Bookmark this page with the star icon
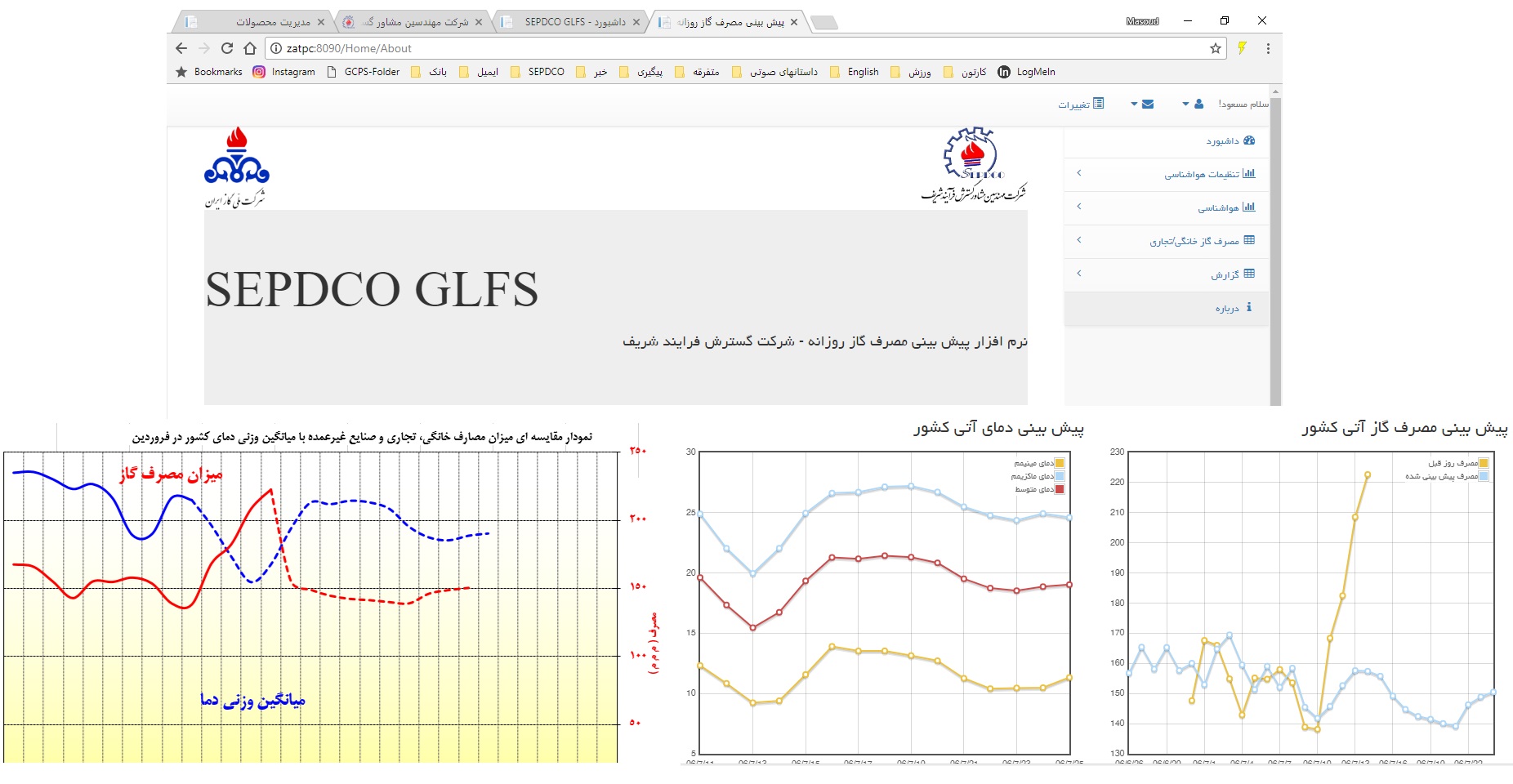Screen dimensions: 1513x784 pyautogui.click(x=1216, y=48)
